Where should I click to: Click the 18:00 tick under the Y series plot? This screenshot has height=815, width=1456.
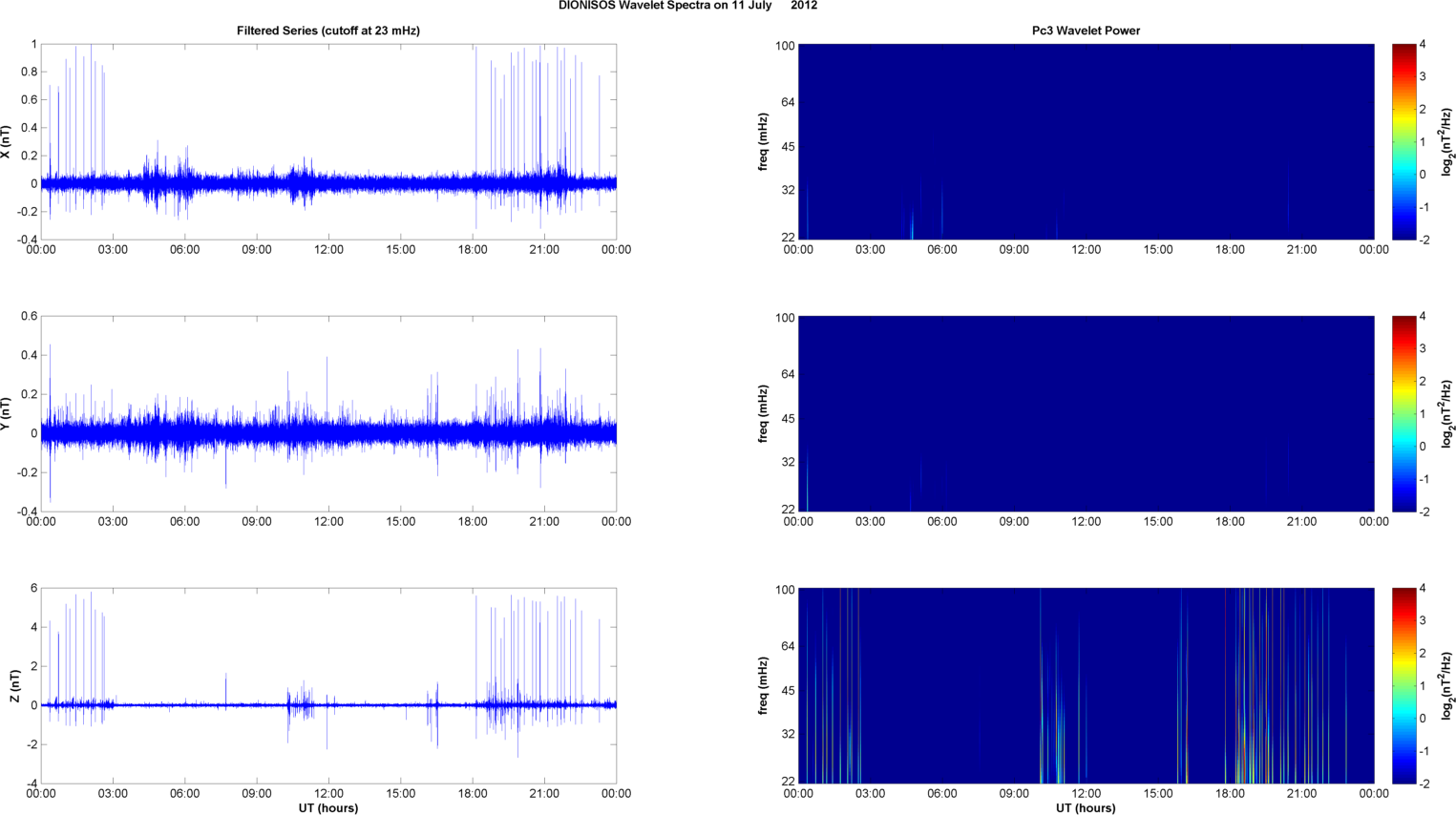[473, 522]
